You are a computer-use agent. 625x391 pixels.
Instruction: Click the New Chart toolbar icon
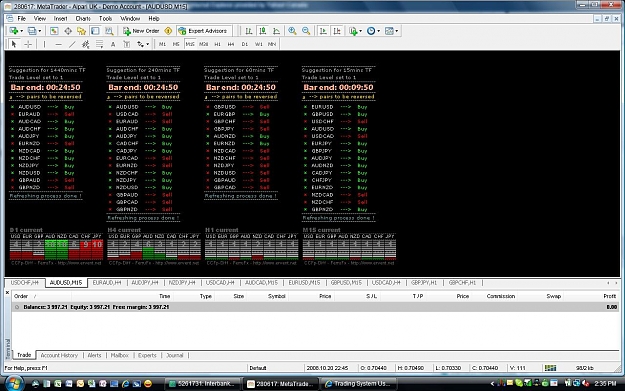coord(14,31)
